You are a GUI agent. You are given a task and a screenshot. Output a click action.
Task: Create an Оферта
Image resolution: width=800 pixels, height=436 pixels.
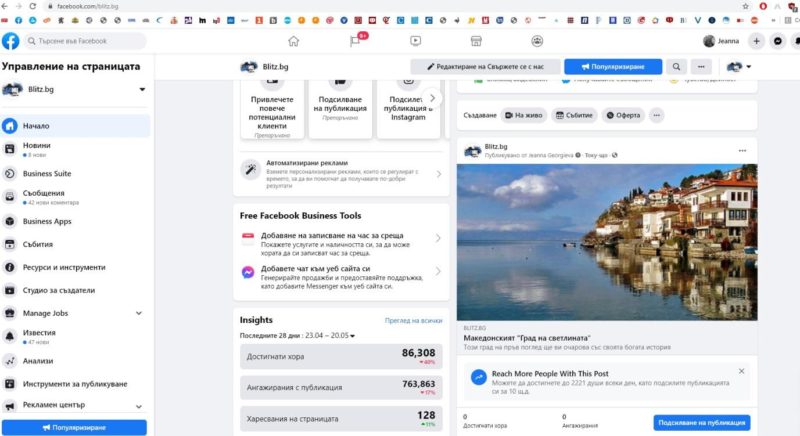(x=623, y=115)
